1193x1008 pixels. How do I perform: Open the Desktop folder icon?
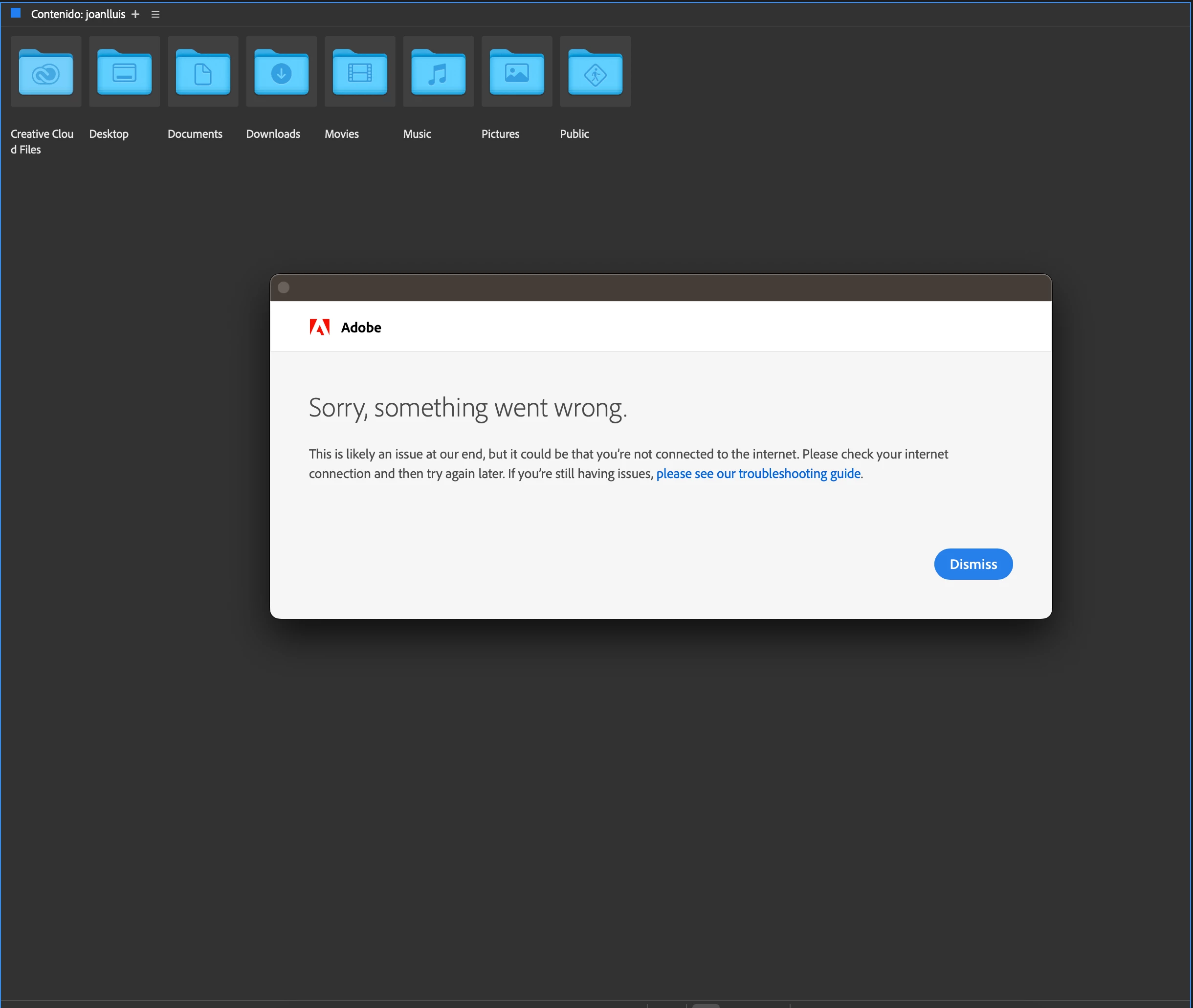[124, 72]
